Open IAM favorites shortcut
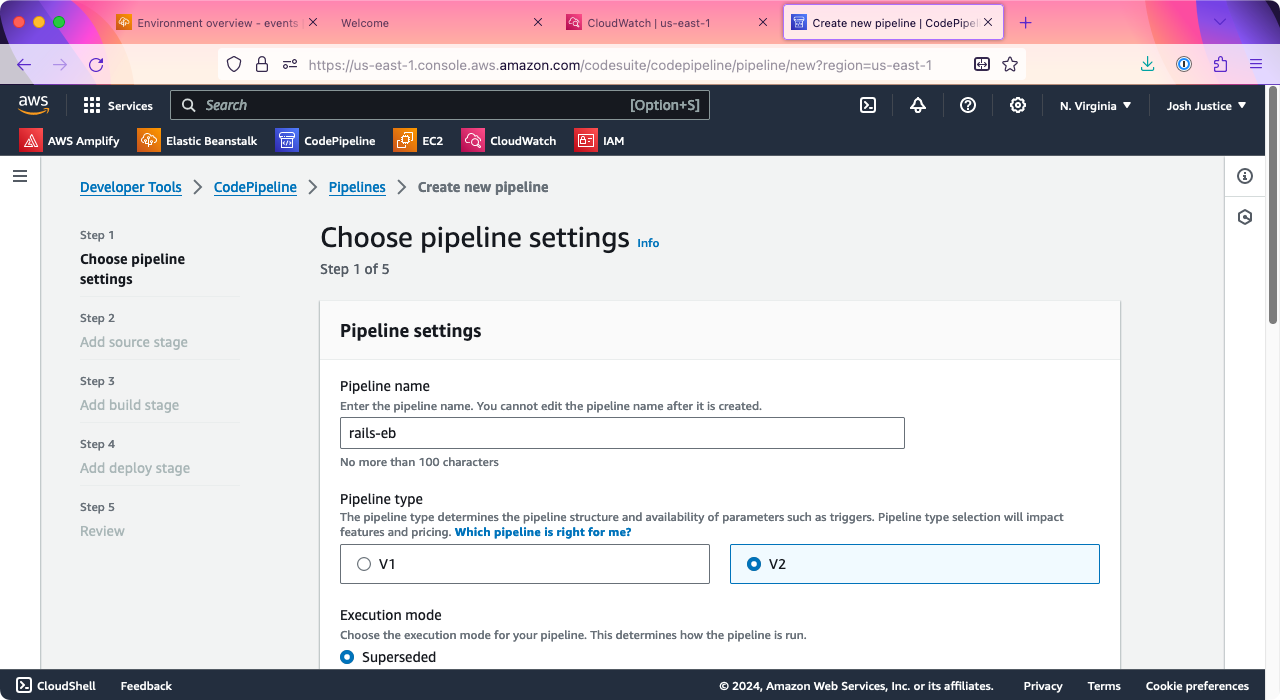 tap(600, 141)
